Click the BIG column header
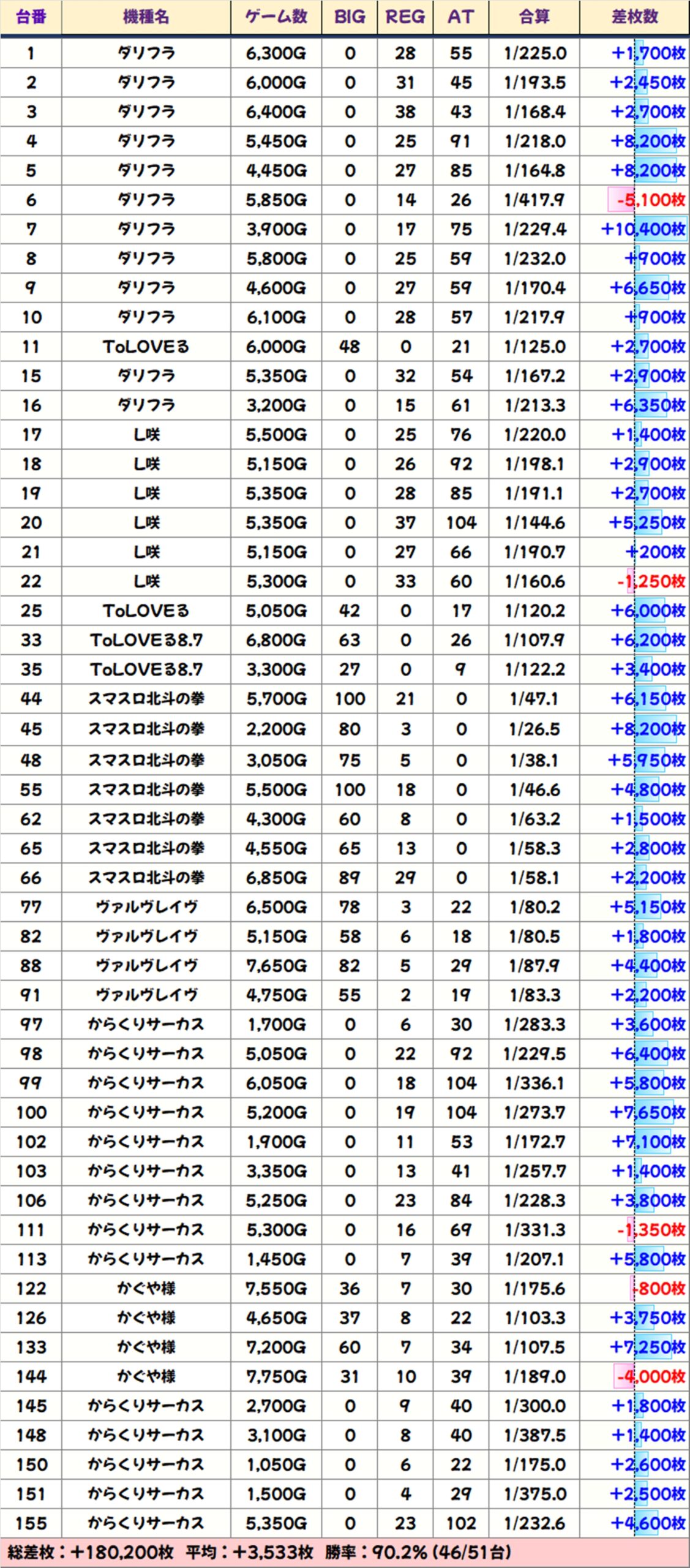Image resolution: width=690 pixels, height=1568 pixels. (x=350, y=17)
